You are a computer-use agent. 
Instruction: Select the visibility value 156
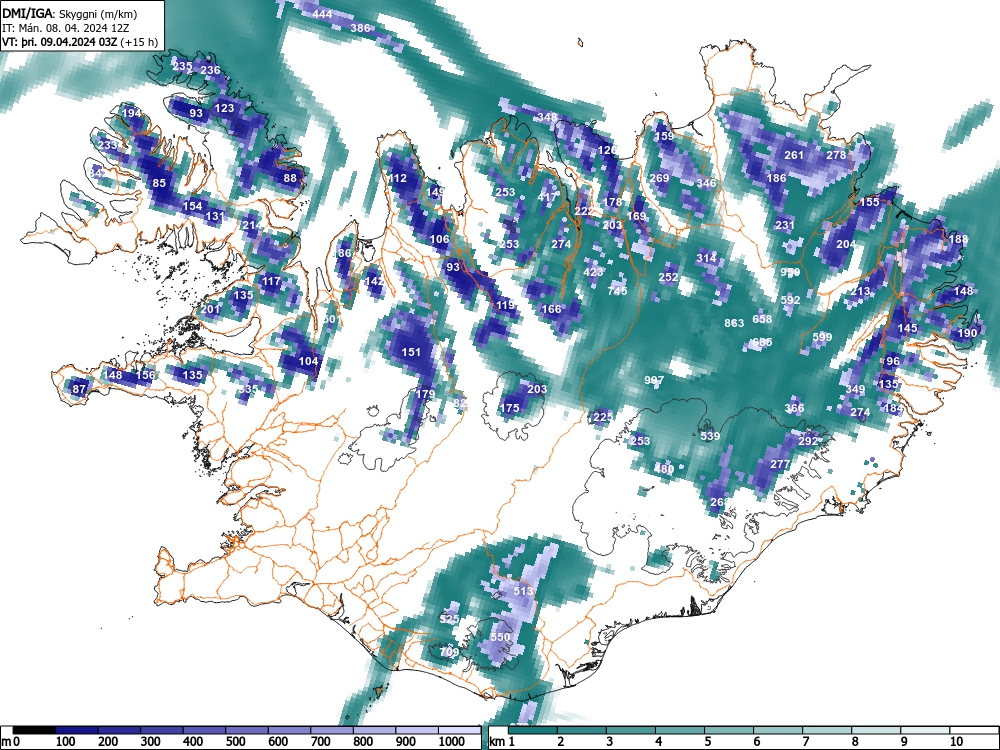point(145,374)
